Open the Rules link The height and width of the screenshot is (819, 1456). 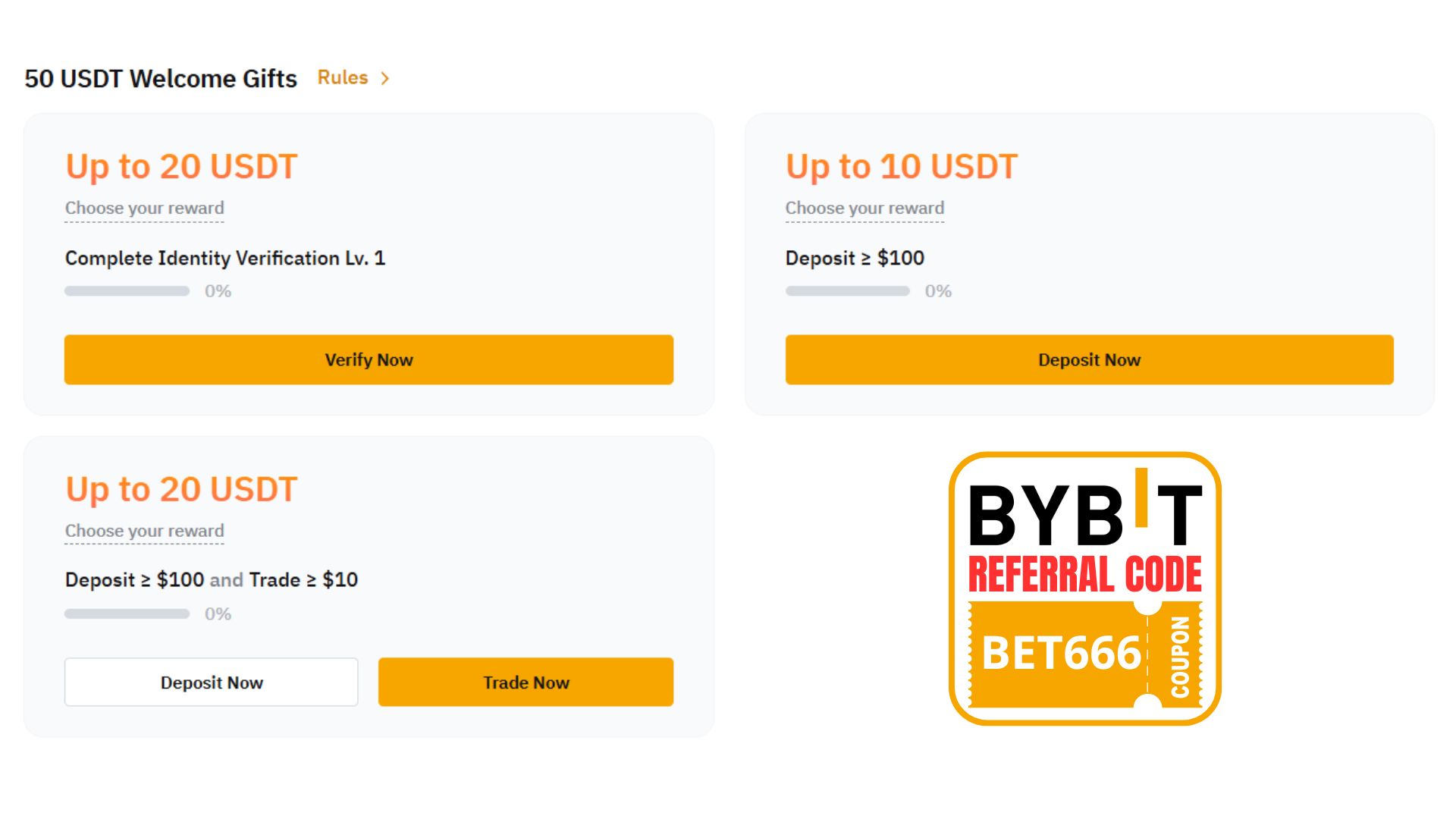pyautogui.click(x=342, y=77)
